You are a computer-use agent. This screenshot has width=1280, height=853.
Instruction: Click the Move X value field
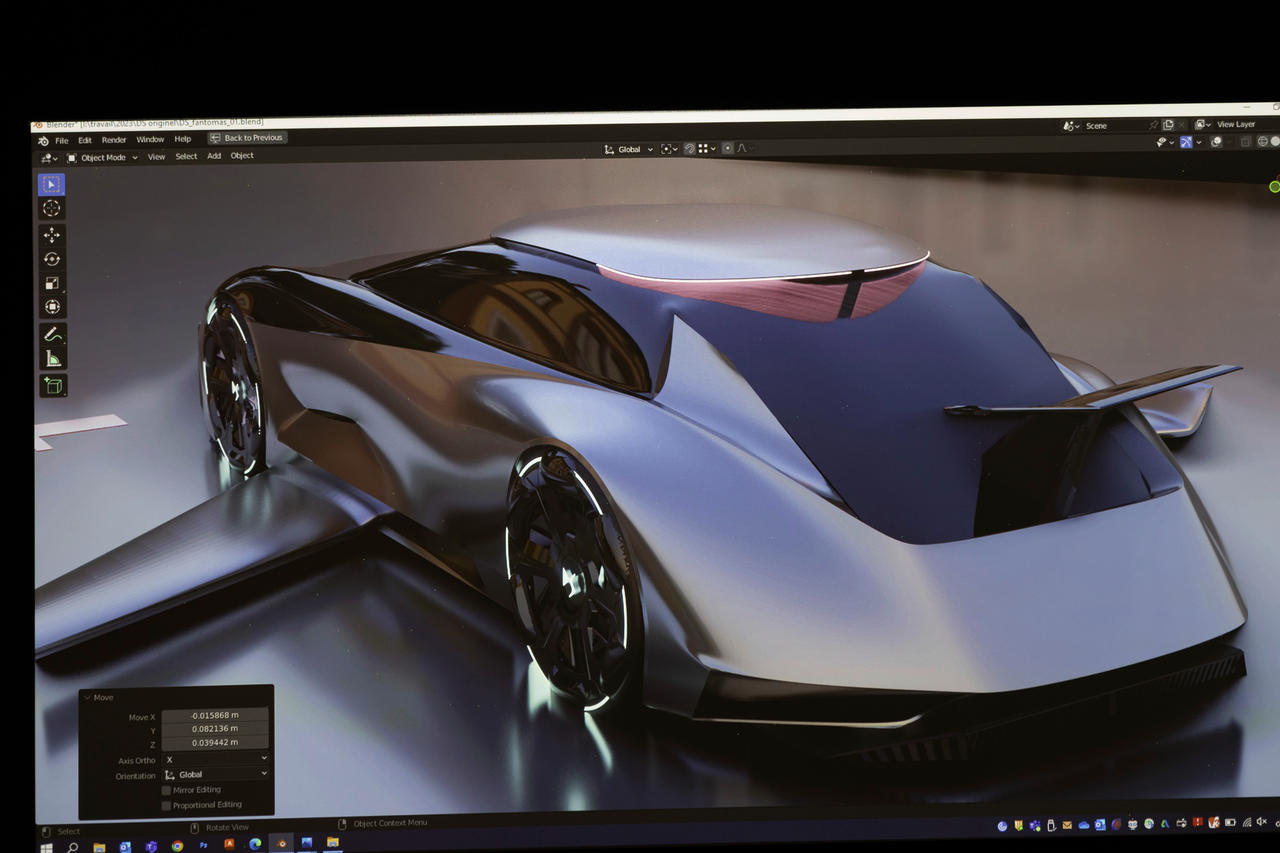215,716
